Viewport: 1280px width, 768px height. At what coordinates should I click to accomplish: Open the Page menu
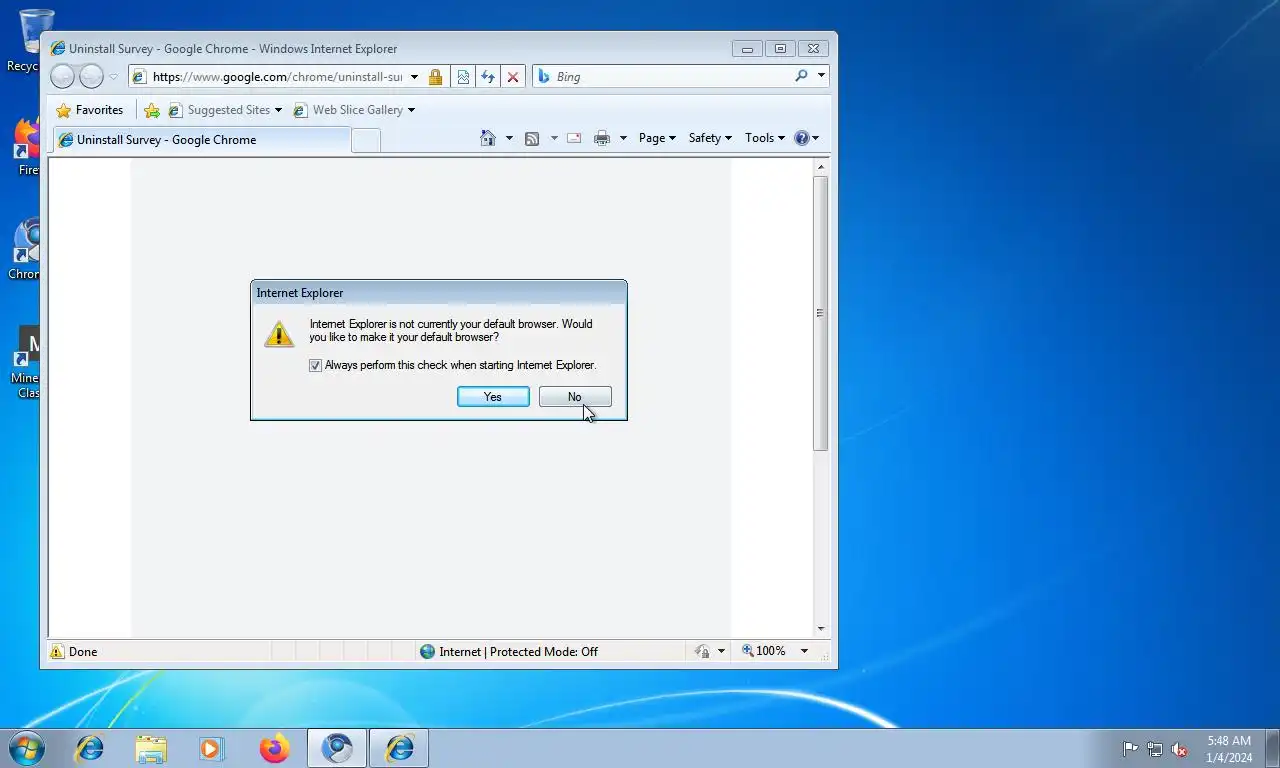[657, 138]
